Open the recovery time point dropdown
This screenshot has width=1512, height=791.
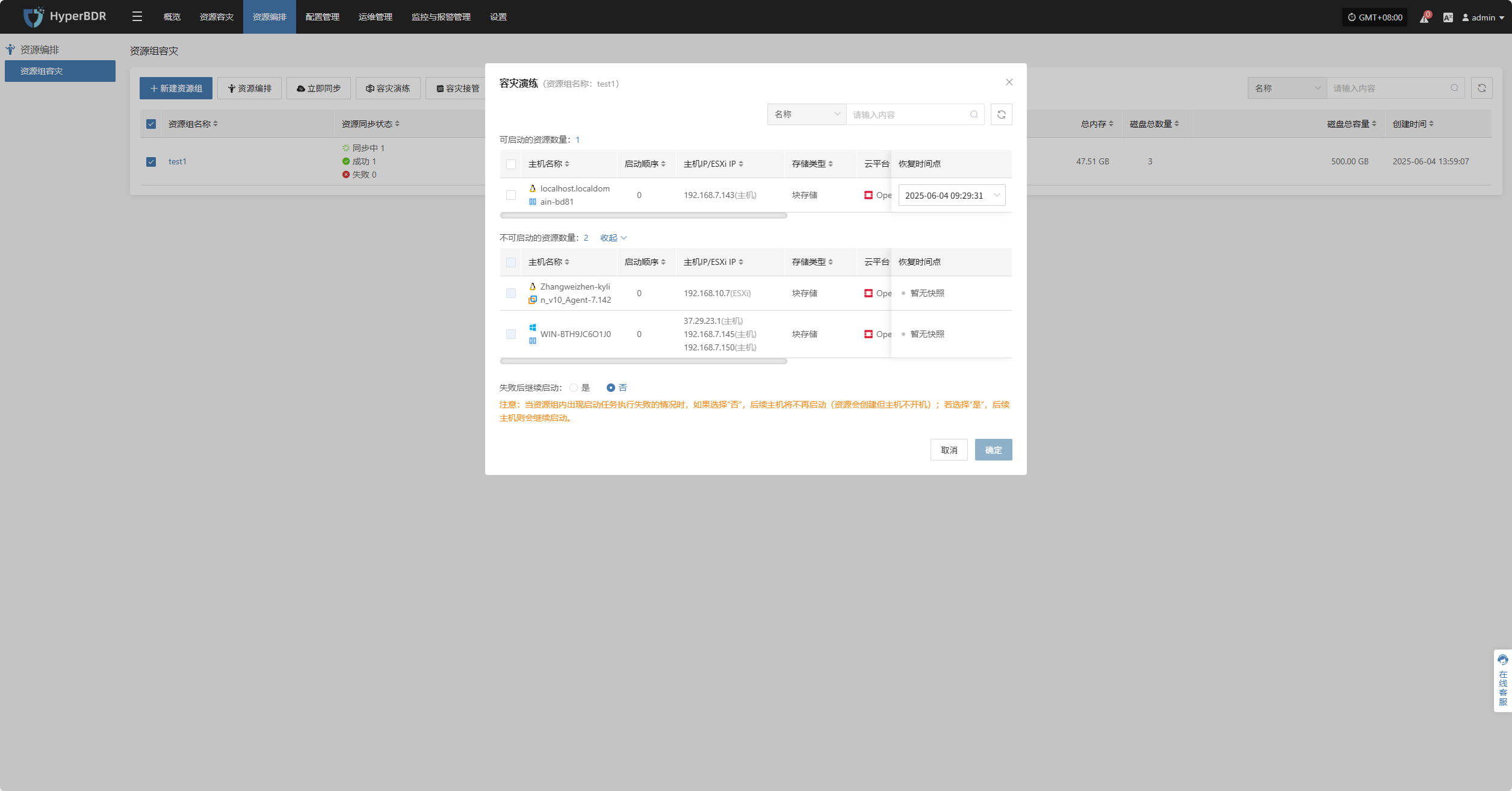coord(952,195)
